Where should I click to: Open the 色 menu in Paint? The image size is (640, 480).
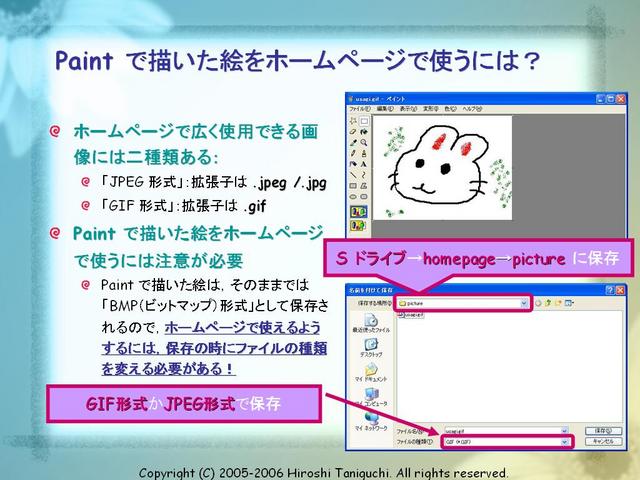450,109
